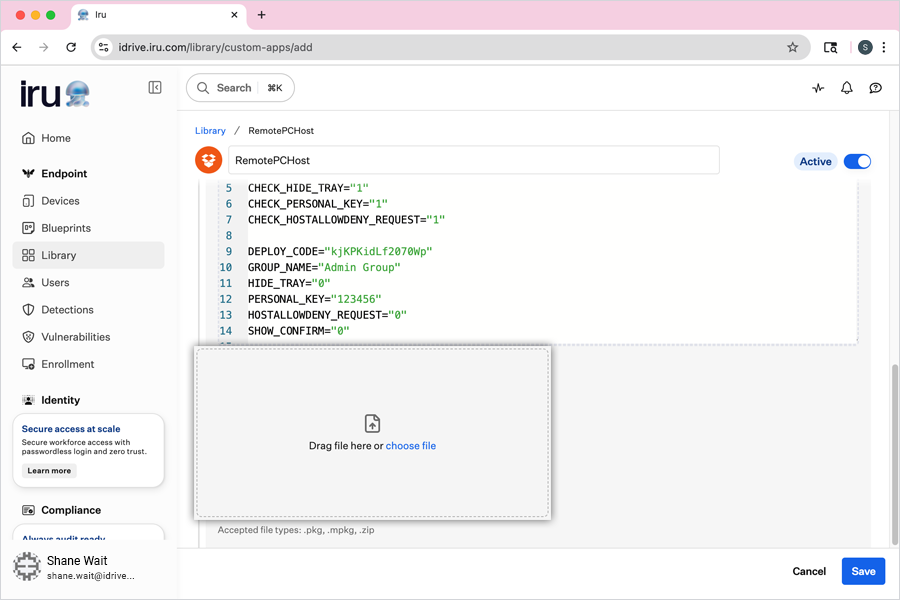Image resolution: width=900 pixels, height=600 pixels.
Task: Go to Blueprints in sidebar
Action: click(65, 228)
